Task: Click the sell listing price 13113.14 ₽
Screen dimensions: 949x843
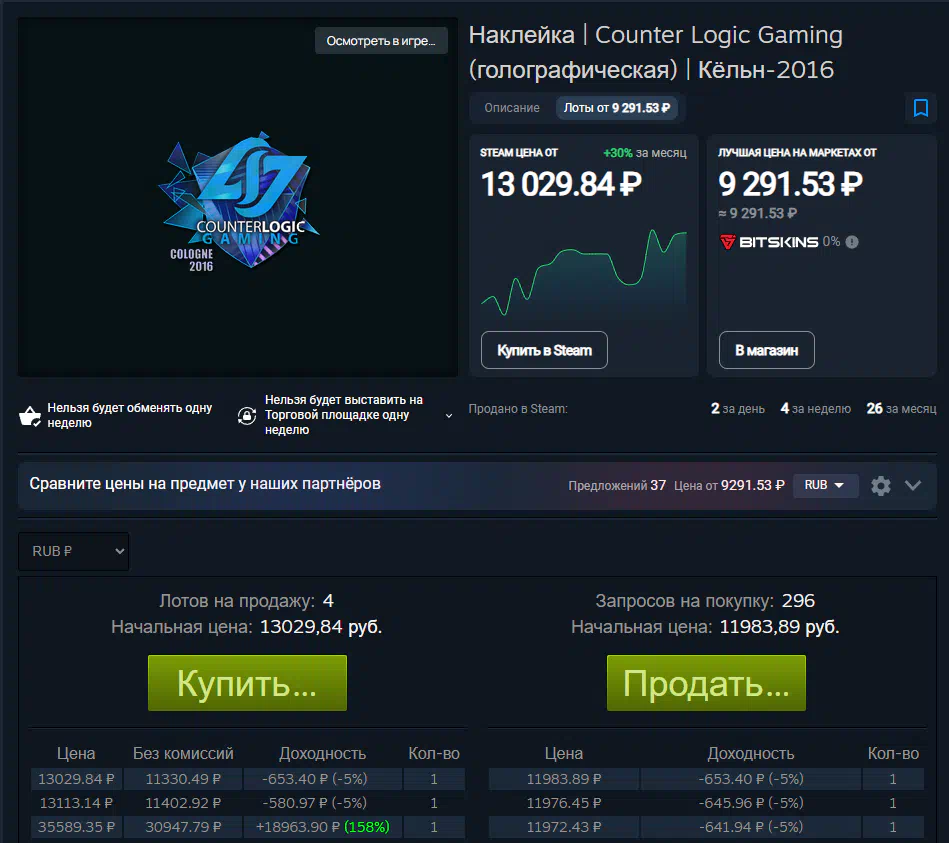Action: pyautogui.click(x=76, y=803)
